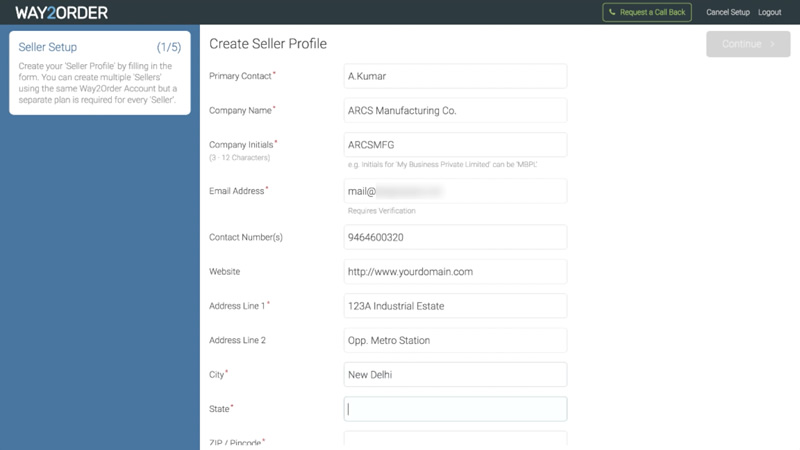
Task: Click the phone icon in Request a Call Back
Action: [x=612, y=12]
